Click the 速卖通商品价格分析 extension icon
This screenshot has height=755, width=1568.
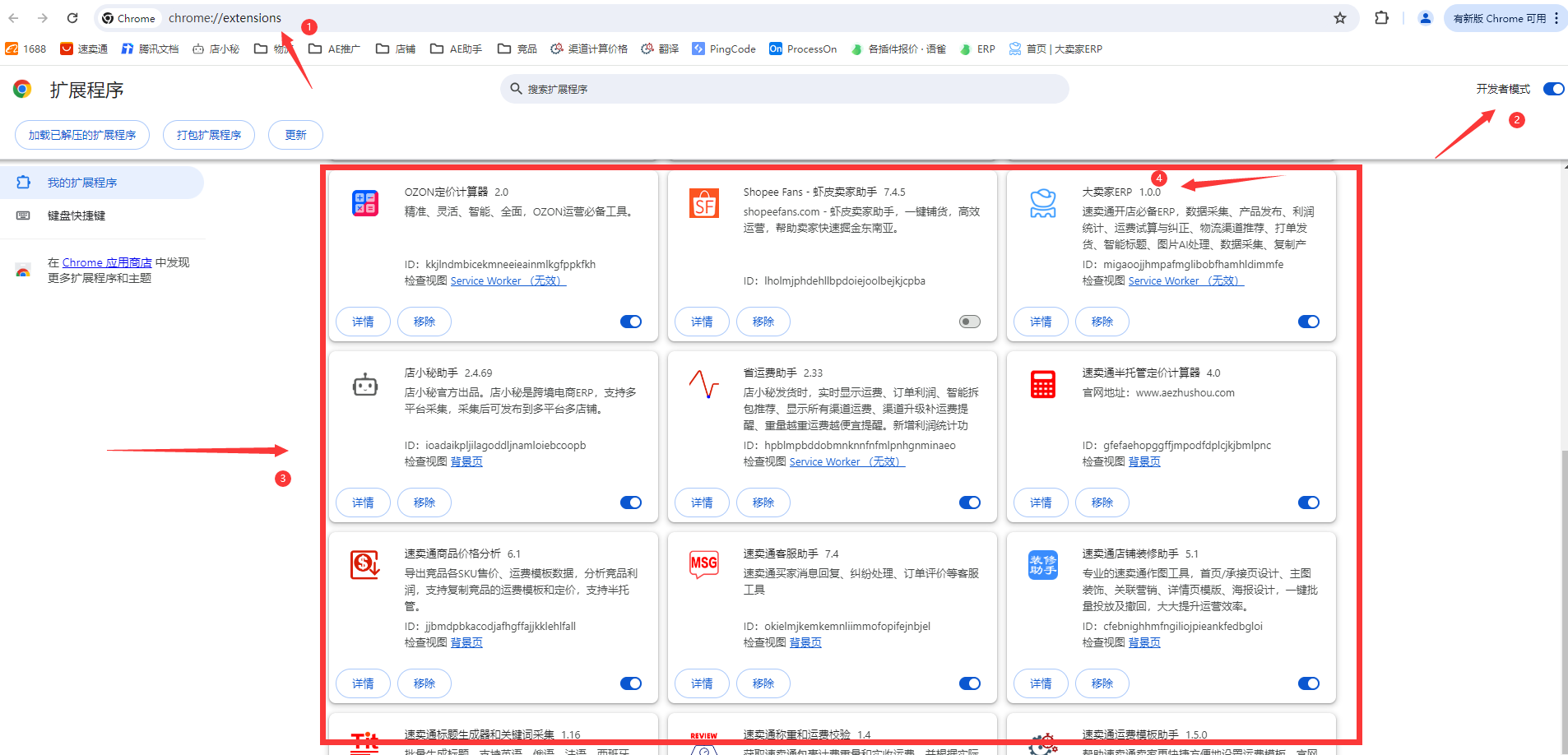point(365,565)
